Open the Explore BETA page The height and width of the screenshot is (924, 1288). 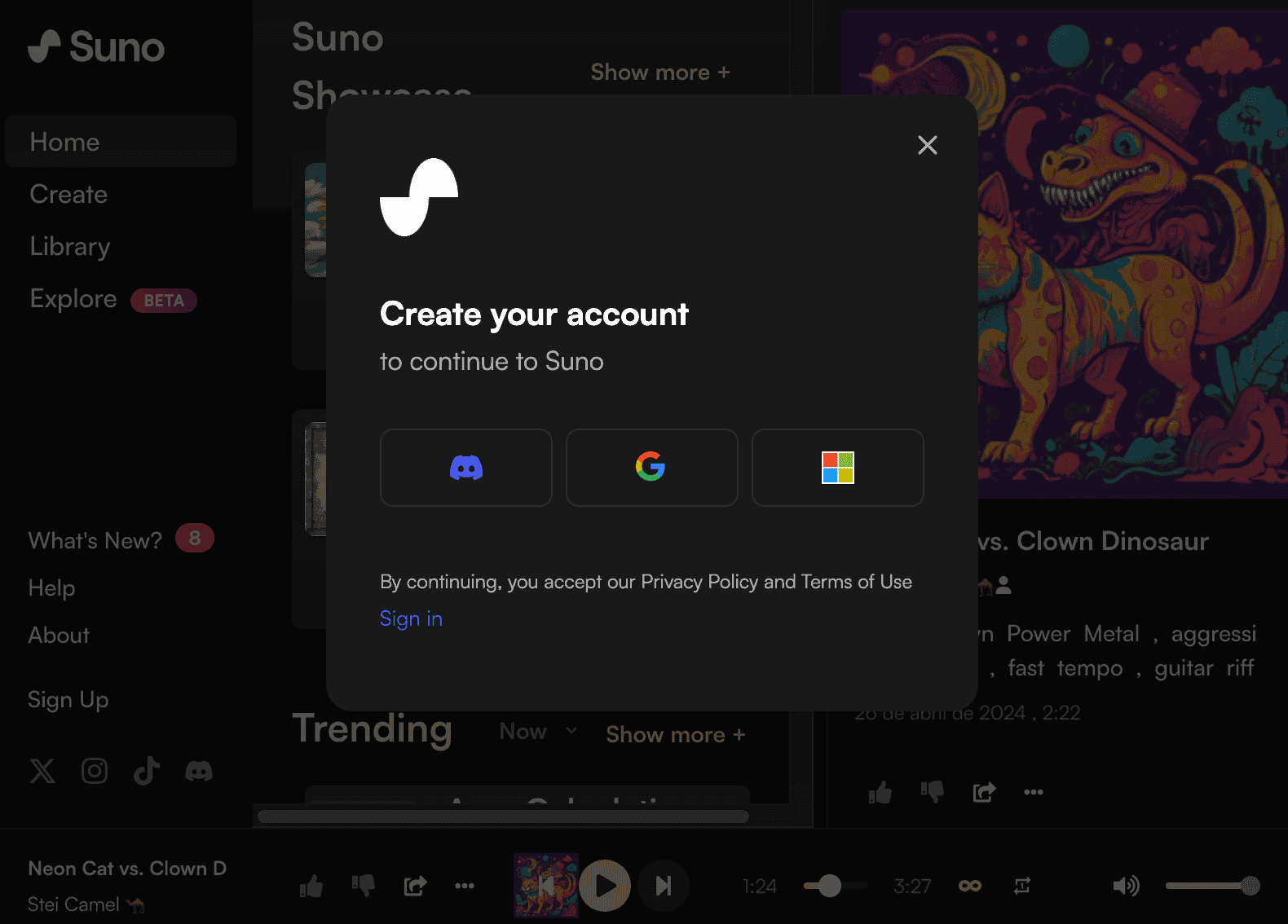click(113, 299)
